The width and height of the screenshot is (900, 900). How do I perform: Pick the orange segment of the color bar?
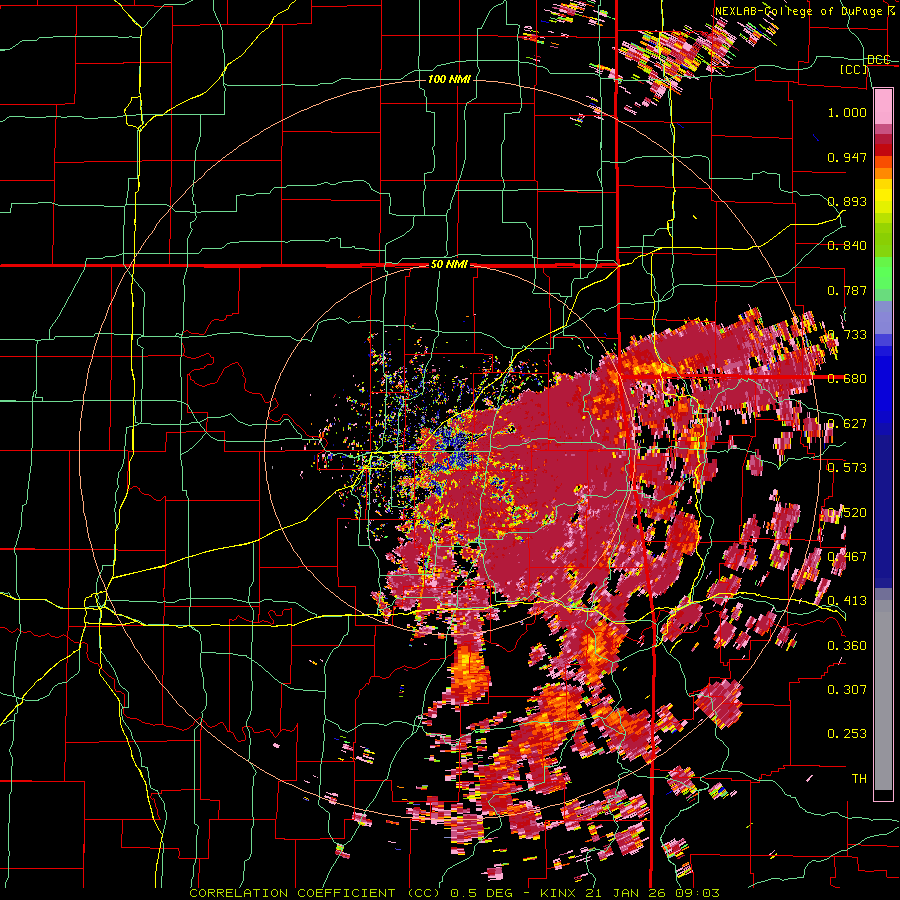point(883,173)
